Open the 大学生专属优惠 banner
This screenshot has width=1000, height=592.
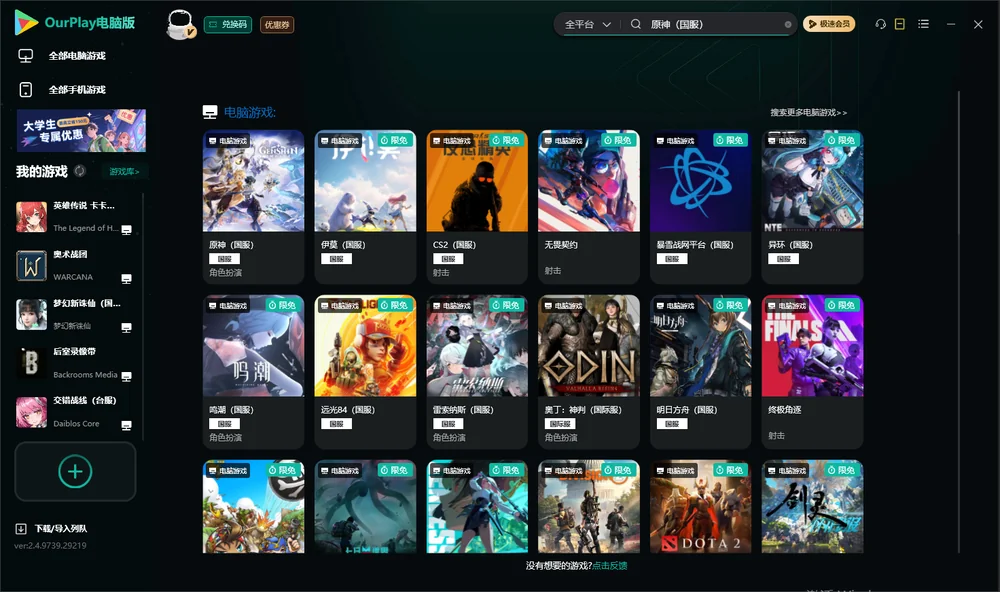point(81,131)
